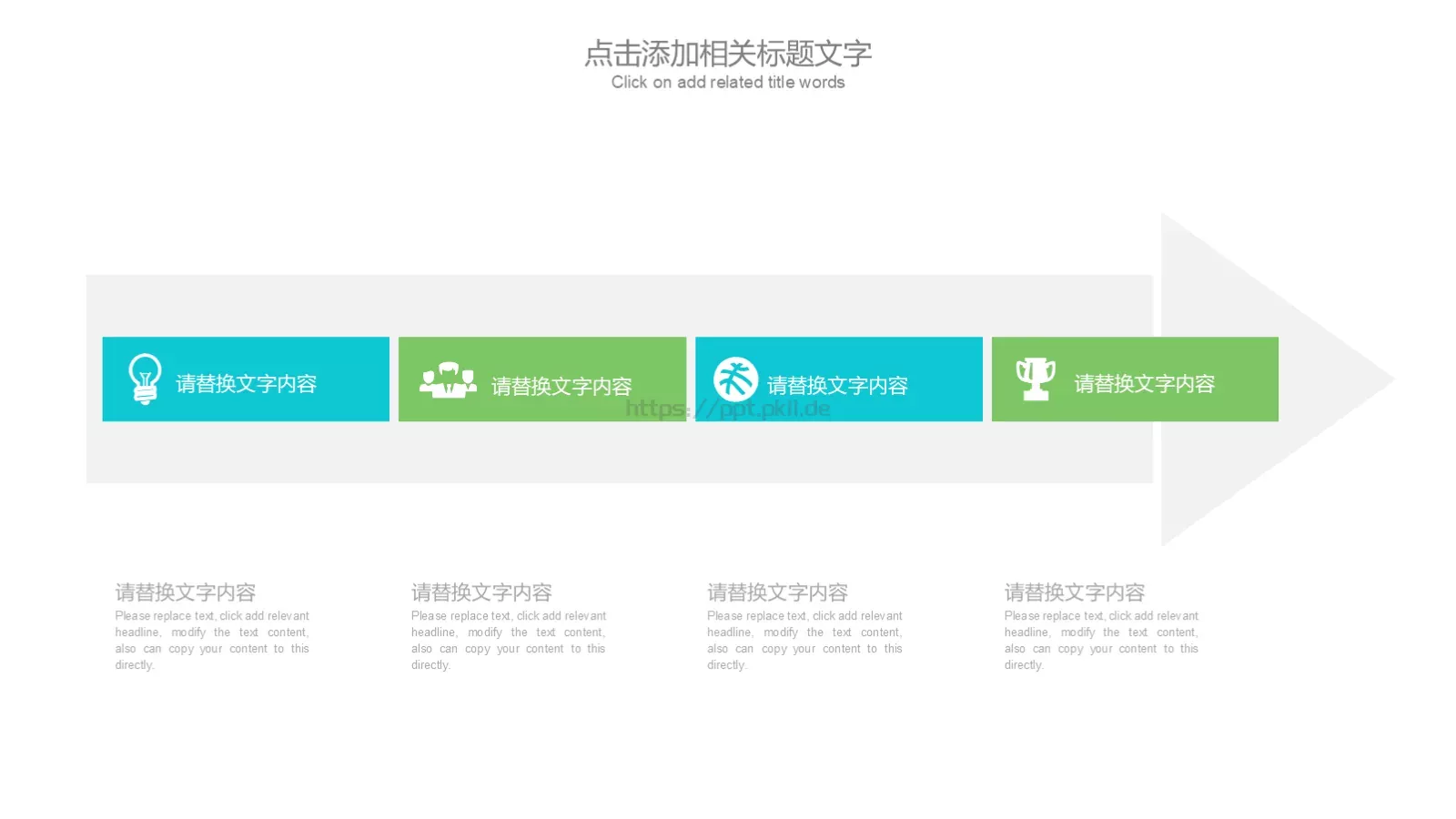
Task: Open the ppt.pkil.de watermark link
Action: click(x=727, y=409)
